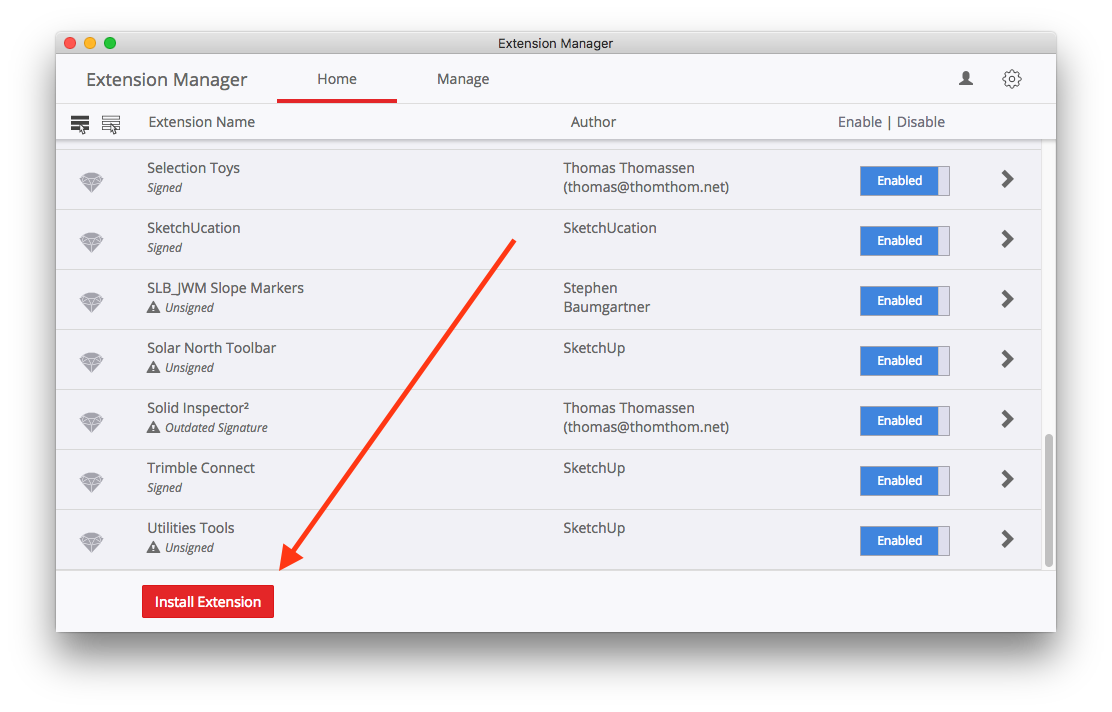Click the Utilities Tools unsigned warning icon
Viewport: 1112px width, 712px height.
(x=153, y=547)
